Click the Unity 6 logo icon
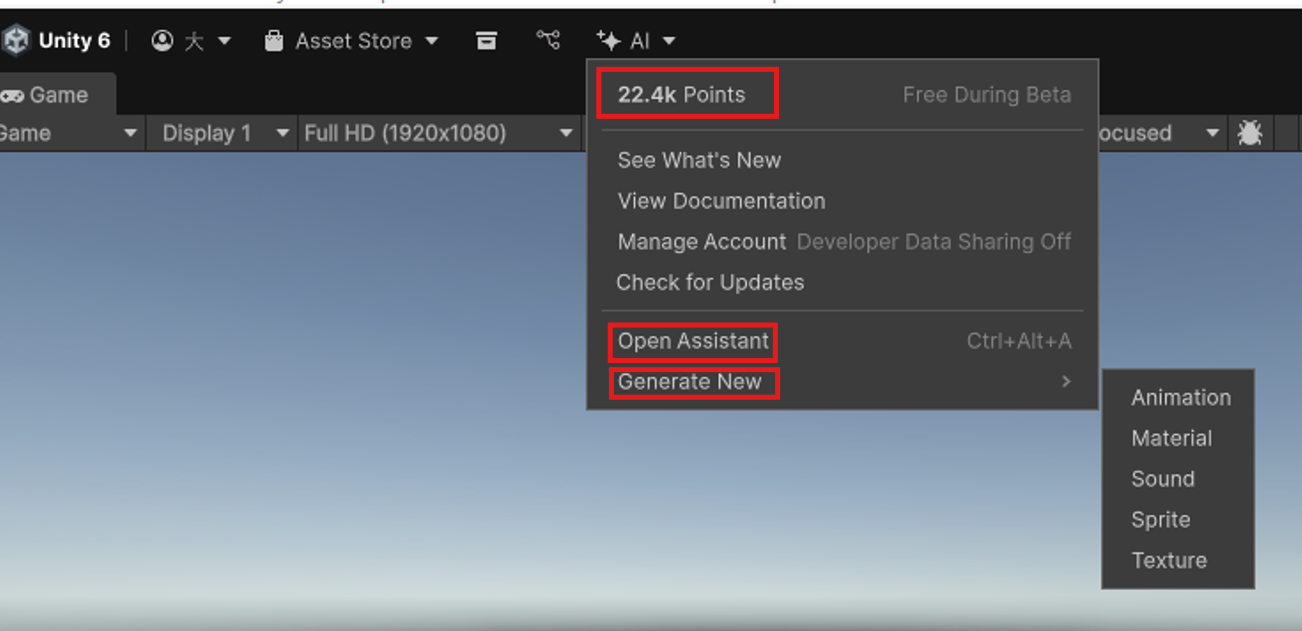The width and height of the screenshot is (1302, 631). coord(15,40)
